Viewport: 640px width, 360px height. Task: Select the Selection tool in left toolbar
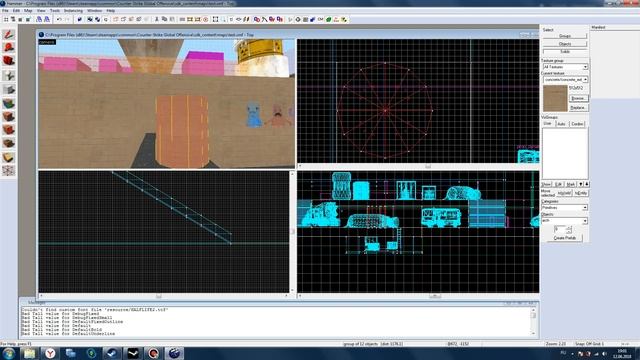coord(9,35)
